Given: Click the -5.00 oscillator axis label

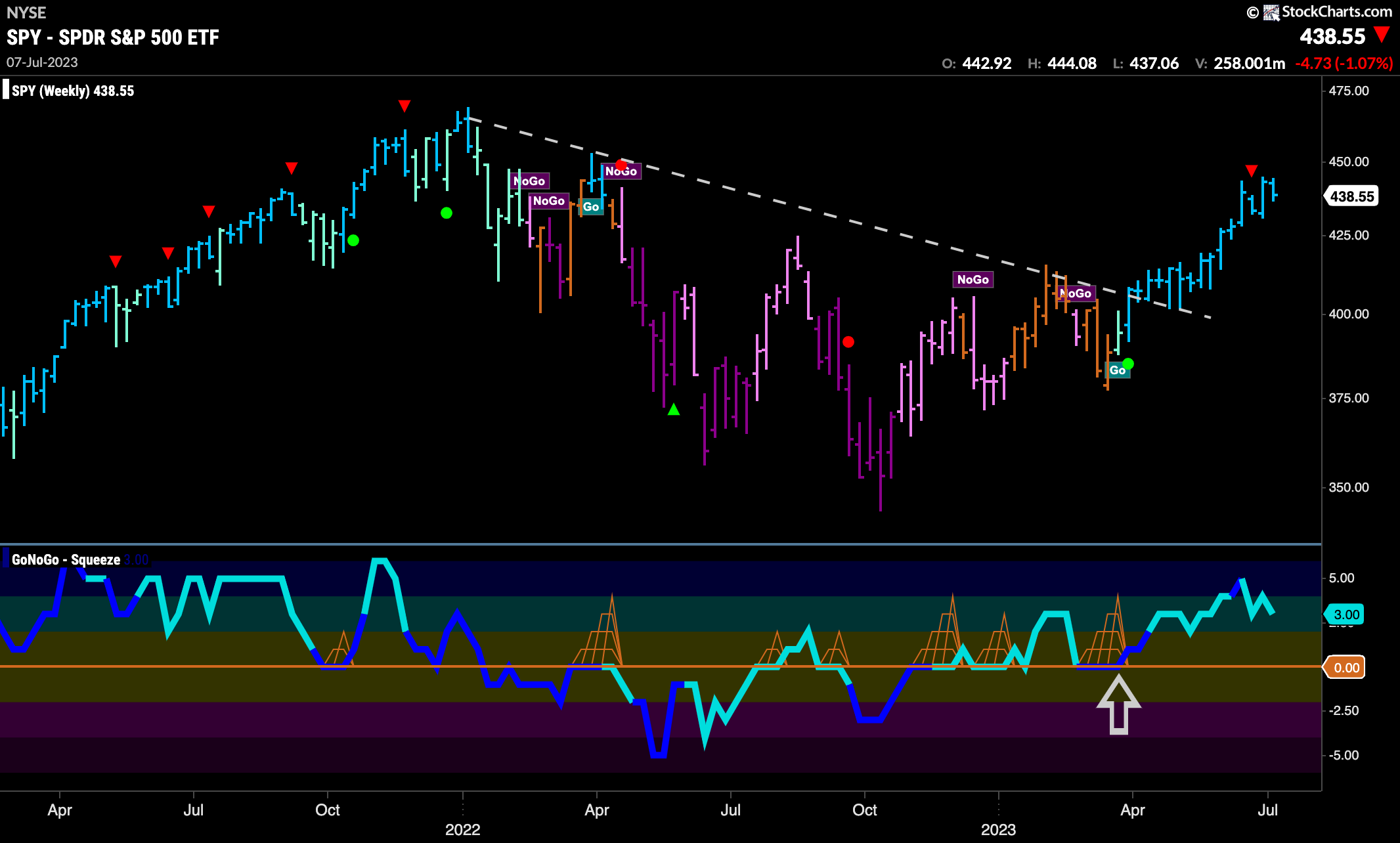Looking at the screenshot, I should pyautogui.click(x=1343, y=755).
